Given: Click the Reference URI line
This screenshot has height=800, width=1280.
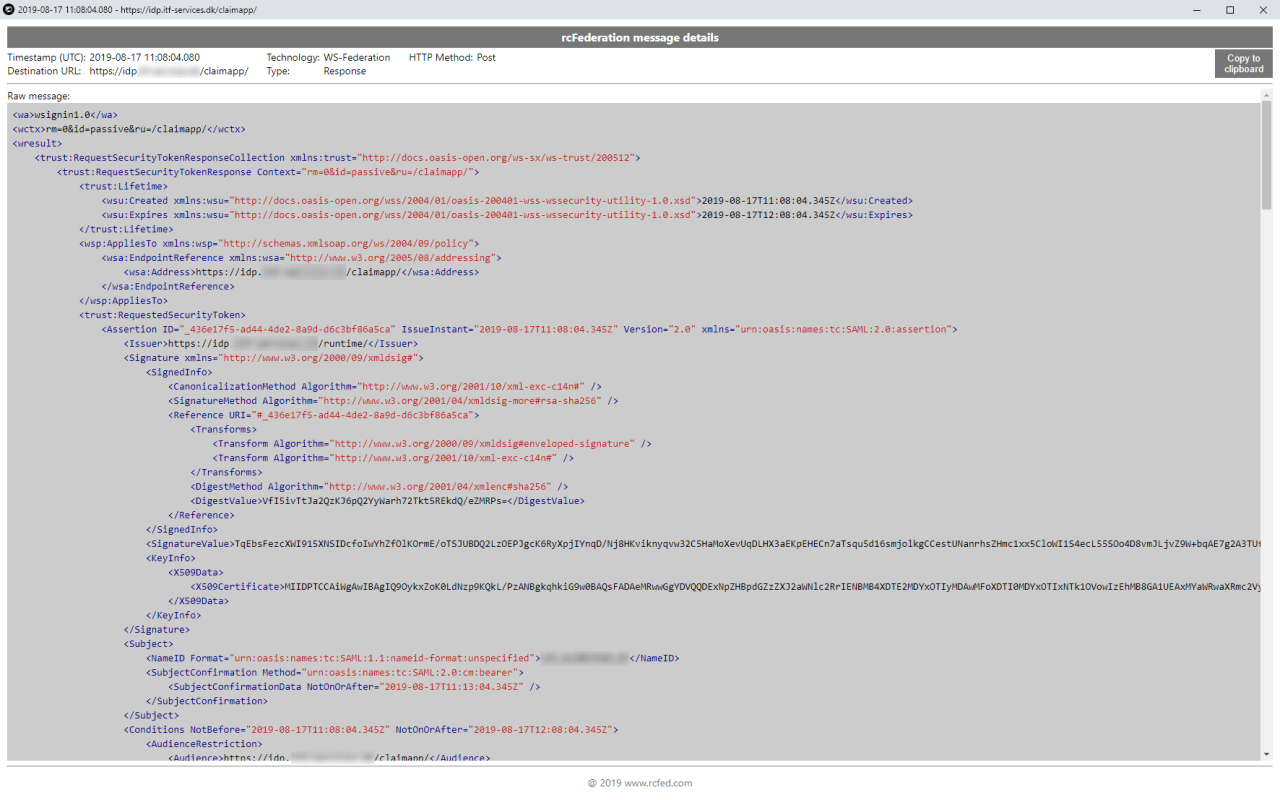Looking at the screenshot, I should tap(324, 415).
